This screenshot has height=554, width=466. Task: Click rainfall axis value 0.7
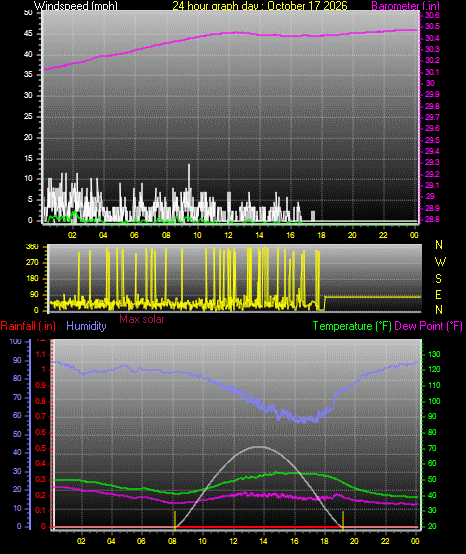[x=41, y=416]
